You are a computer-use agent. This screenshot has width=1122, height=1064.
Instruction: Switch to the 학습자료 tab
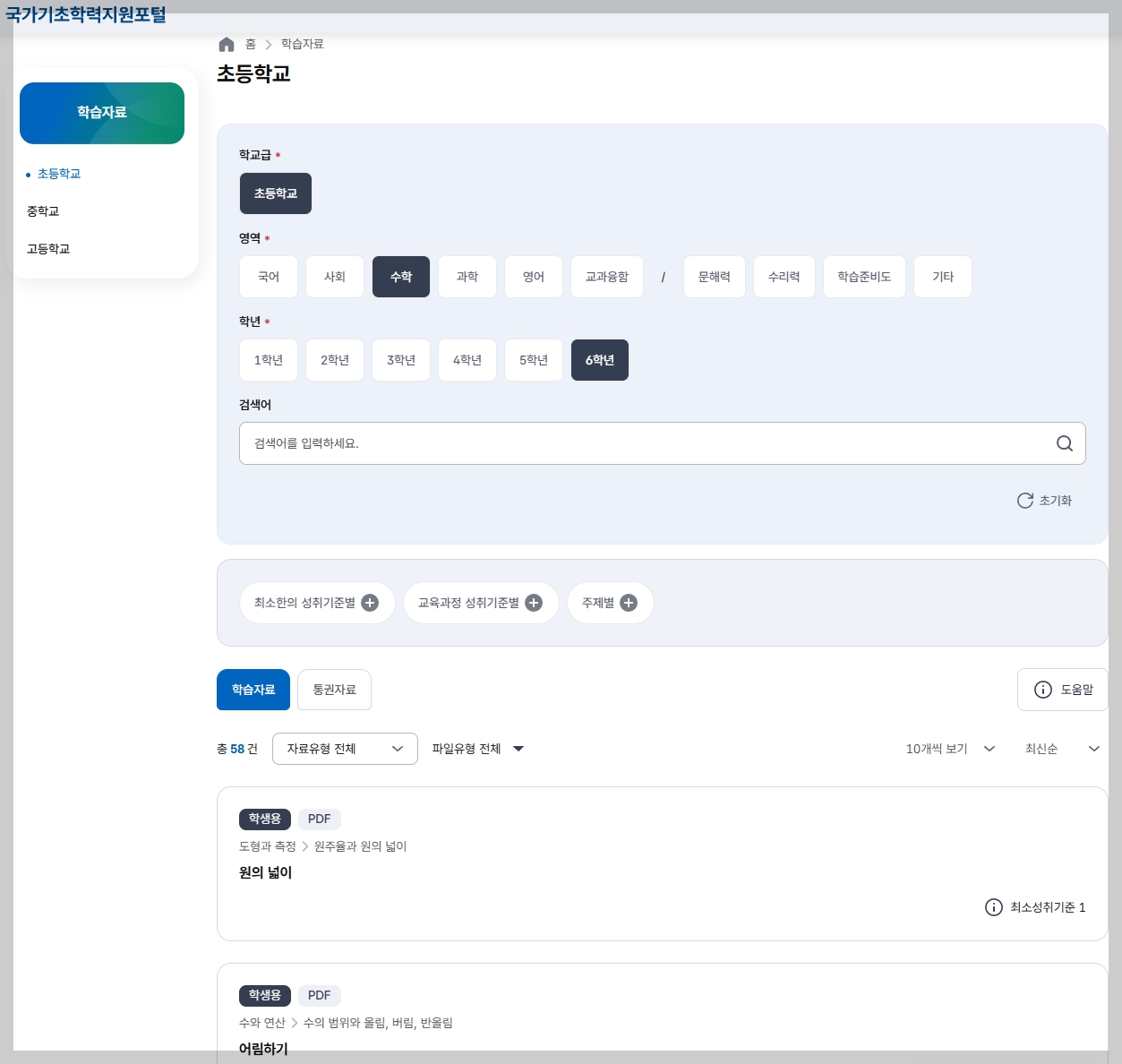point(253,690)
